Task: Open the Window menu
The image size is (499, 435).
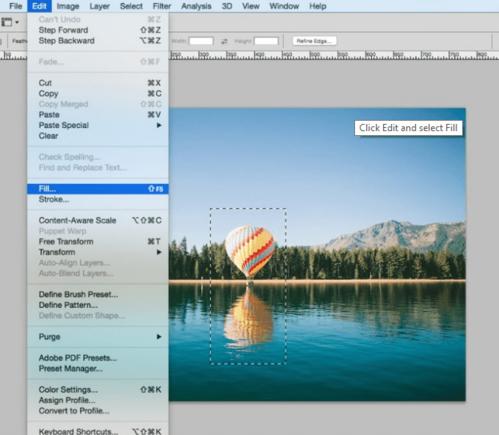Action: coord(284,6)
